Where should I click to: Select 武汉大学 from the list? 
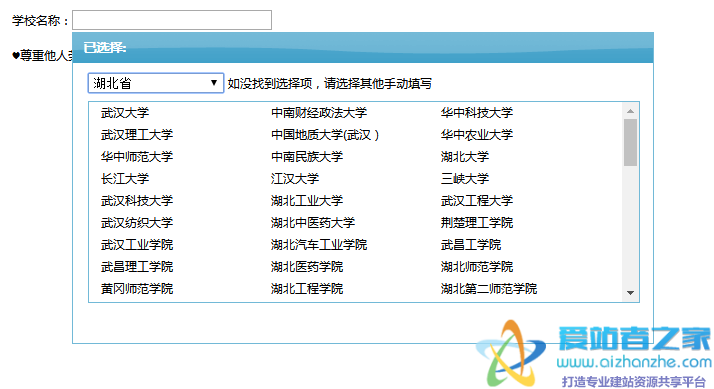(125, 113)
